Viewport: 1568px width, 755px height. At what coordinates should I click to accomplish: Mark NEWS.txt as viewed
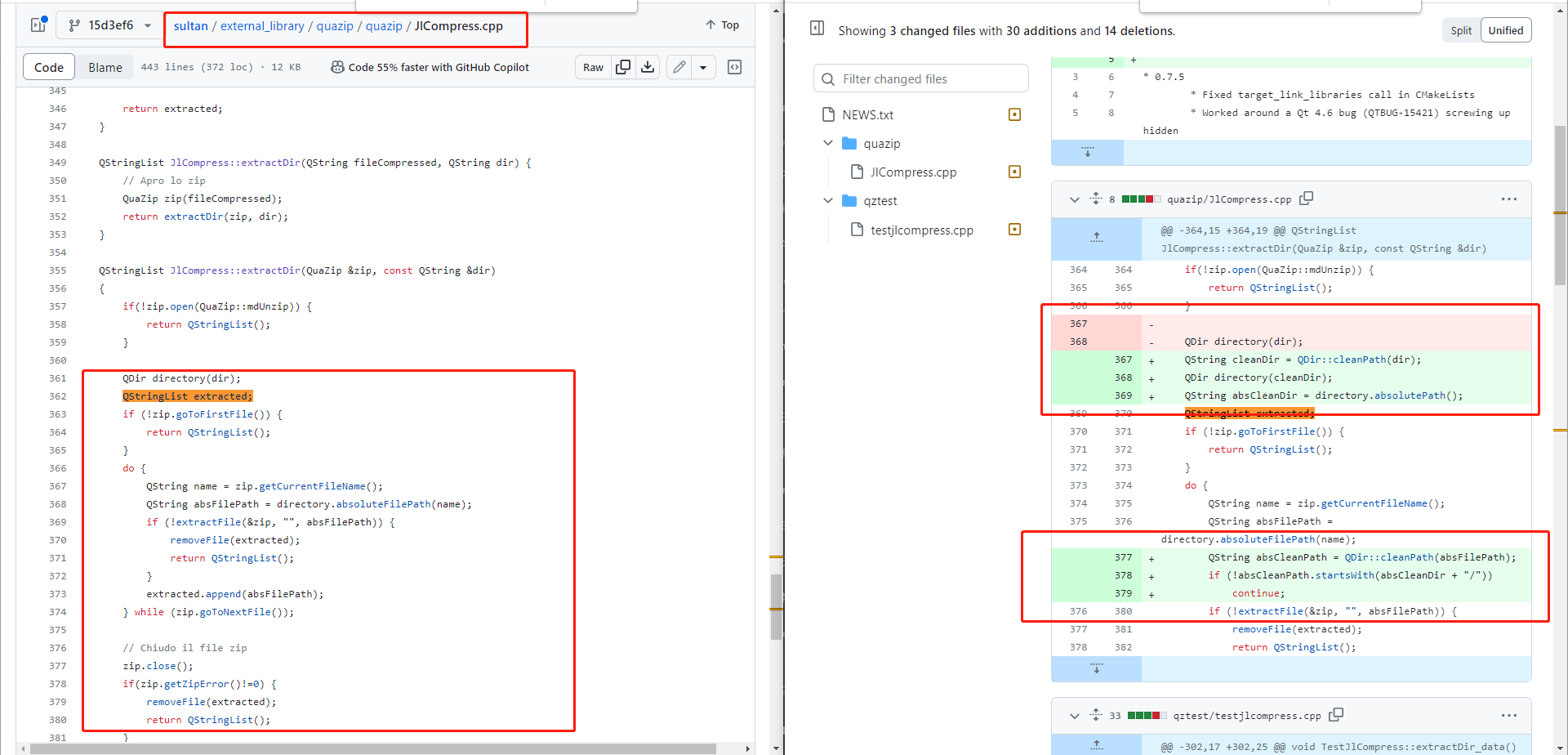click(1014, 114)
